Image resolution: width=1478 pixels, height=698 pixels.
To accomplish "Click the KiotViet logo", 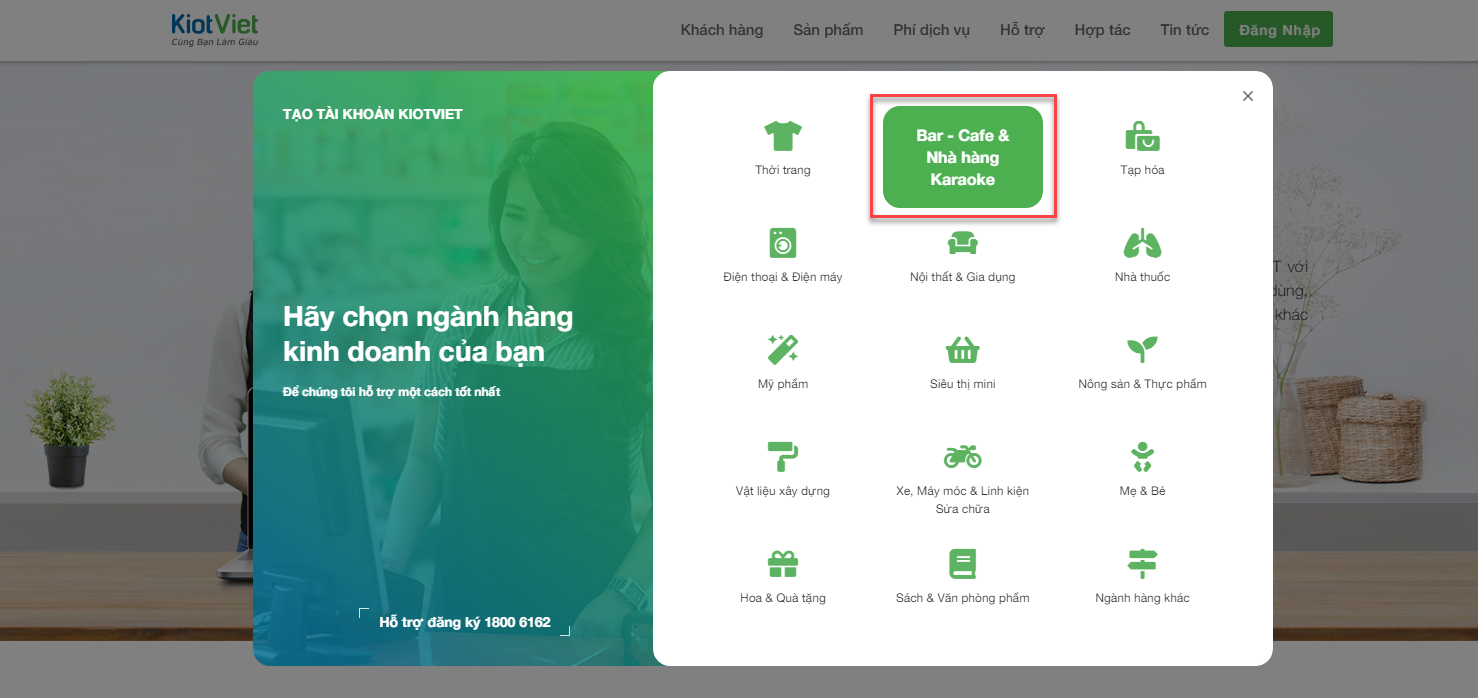I will (215, 30).
